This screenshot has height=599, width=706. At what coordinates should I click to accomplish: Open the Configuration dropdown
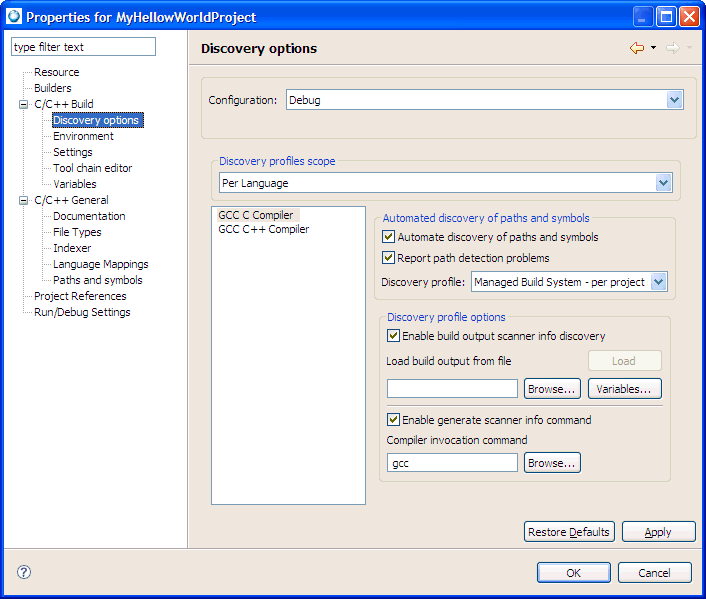click(x=674, y=100)
